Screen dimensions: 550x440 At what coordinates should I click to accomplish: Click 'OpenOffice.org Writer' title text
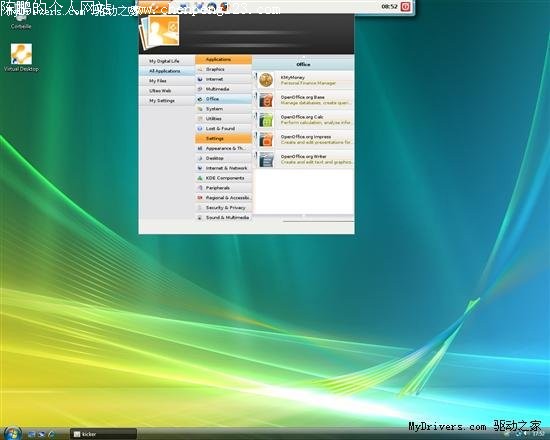[303, 156]
